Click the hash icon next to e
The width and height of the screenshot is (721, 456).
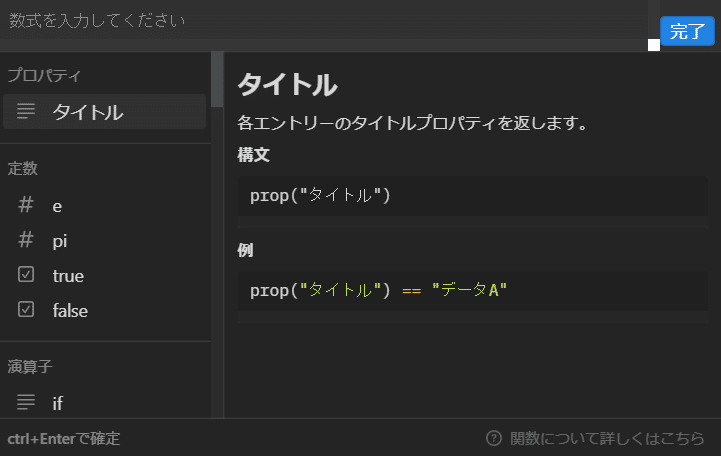[26, 205]
